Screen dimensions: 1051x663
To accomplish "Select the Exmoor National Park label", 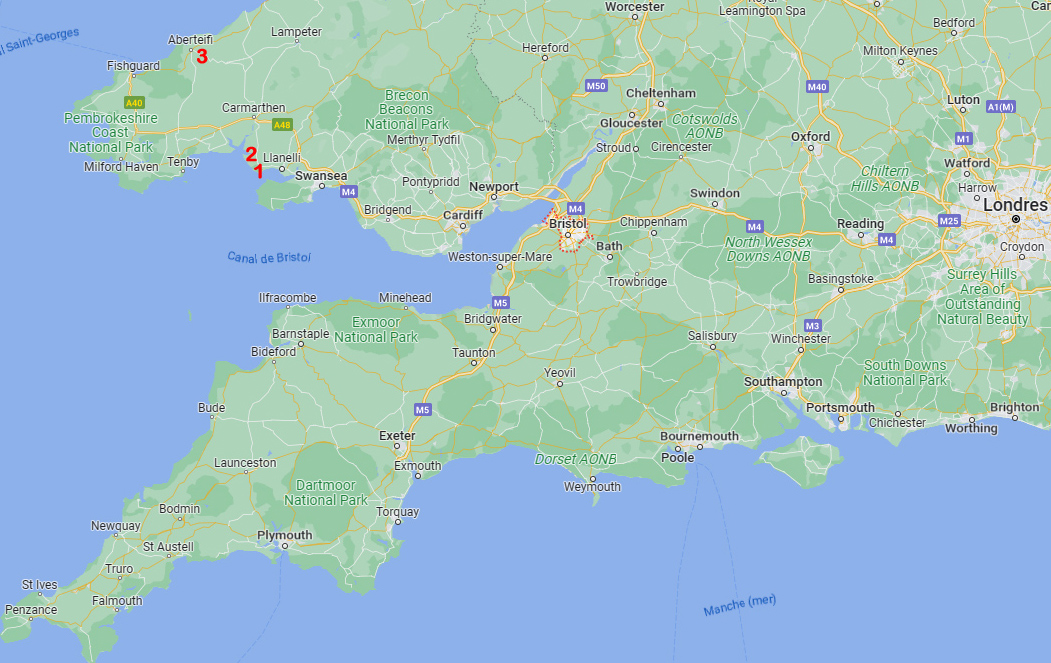I will 376,330.
